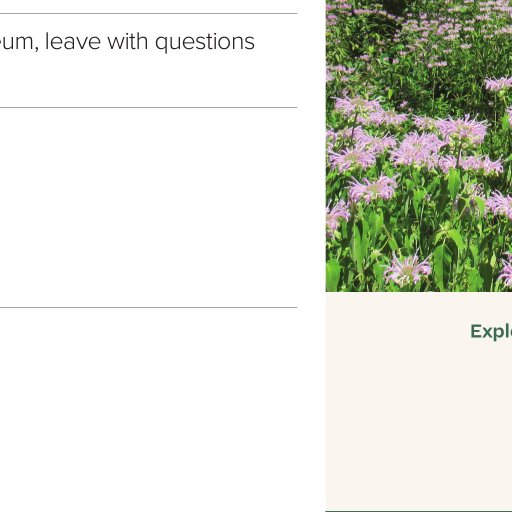Image resolution: width=512 pixels, height=512 pixels.
Task: Select the beige card panel below the photo
Action: pyautogui.click(x=419, y=401)
